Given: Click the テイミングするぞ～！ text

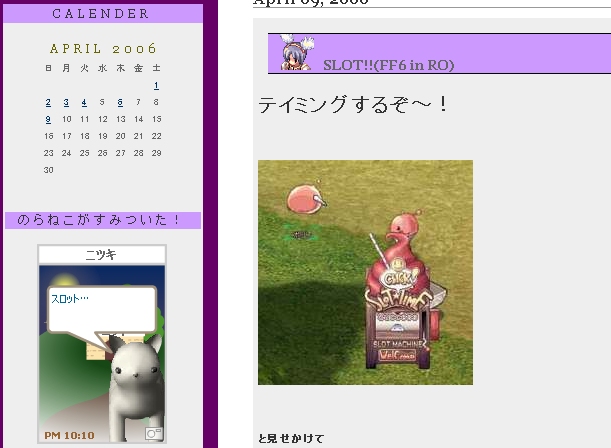Looking at the screenshot, I should coord(353,104).
